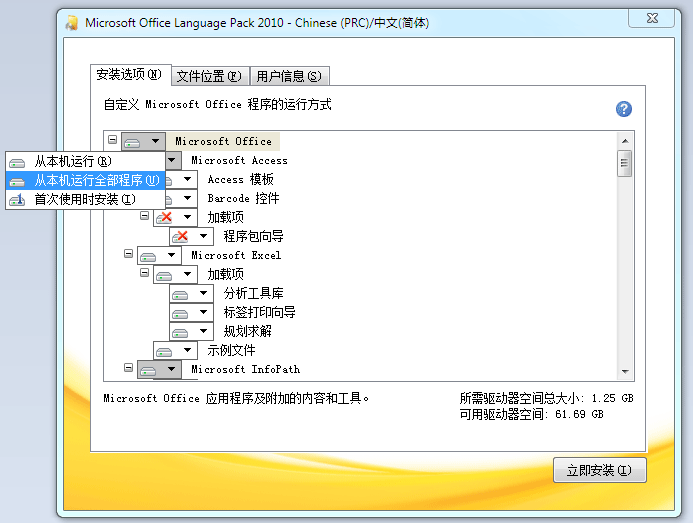
Task: Open install dropdown for Access 模板
Action: pos(187,179)
